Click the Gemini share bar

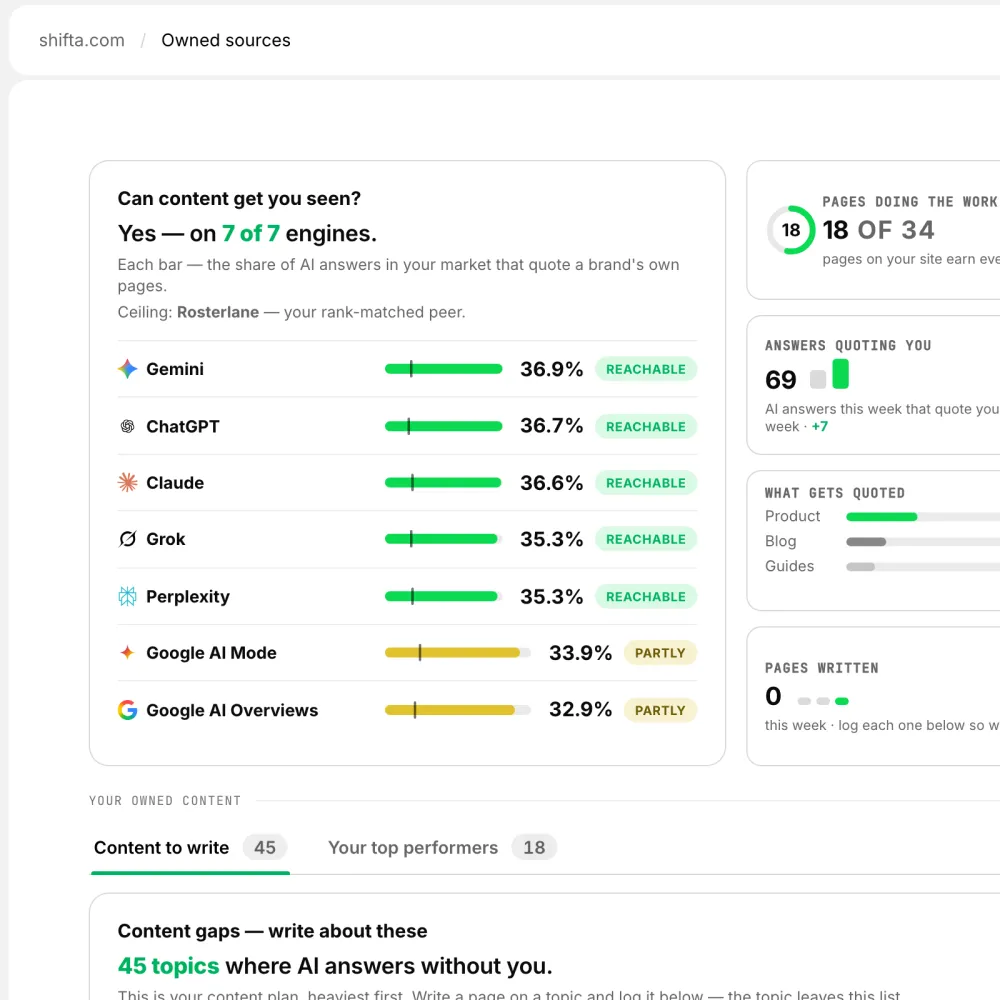coord(443,369)
